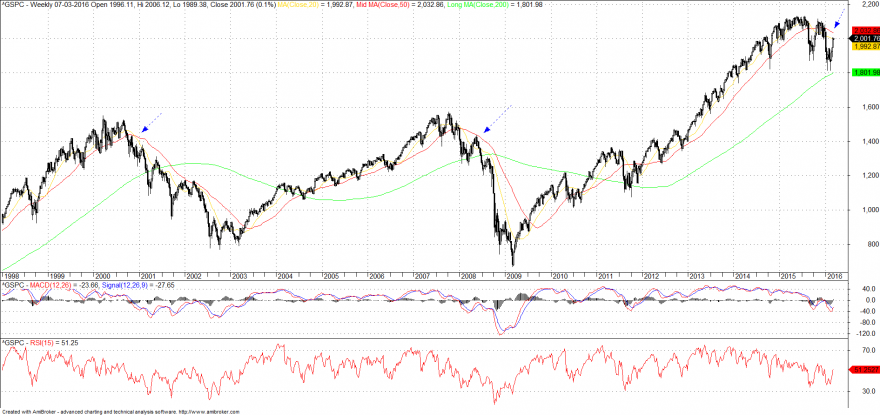
Task: Click the black 2,001.76 last price tag
Action: click(x=866, y=38)
